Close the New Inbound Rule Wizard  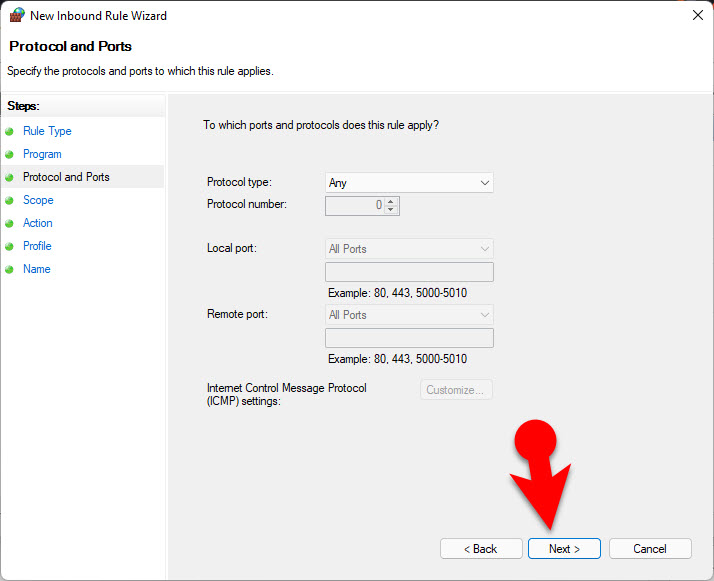[697, 15]
